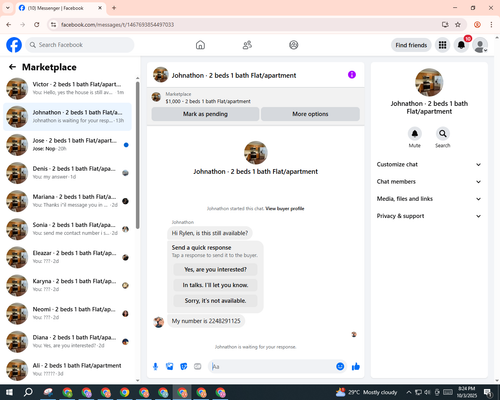Open the emoji picker smiley
This screenshot has height=400, width=500.
[340, 367]
